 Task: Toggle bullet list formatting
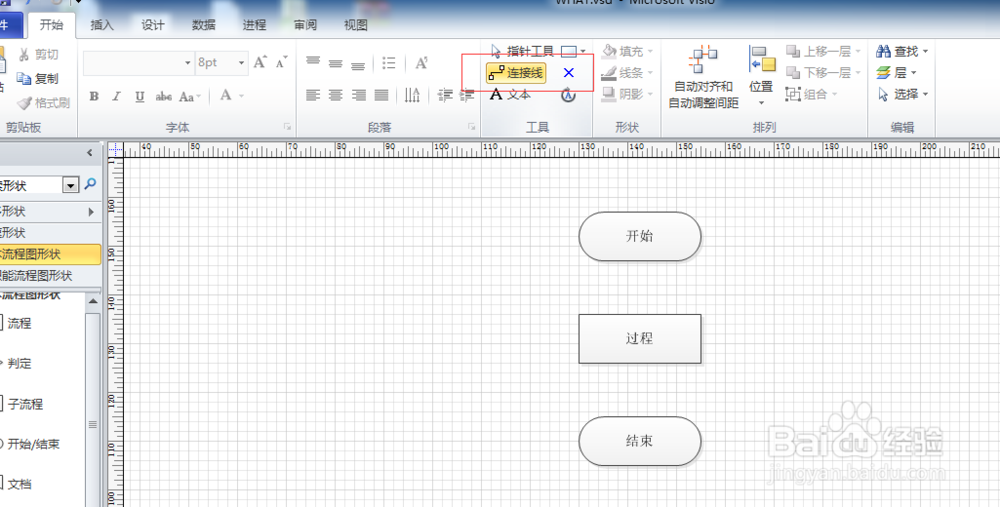(389, 62)
